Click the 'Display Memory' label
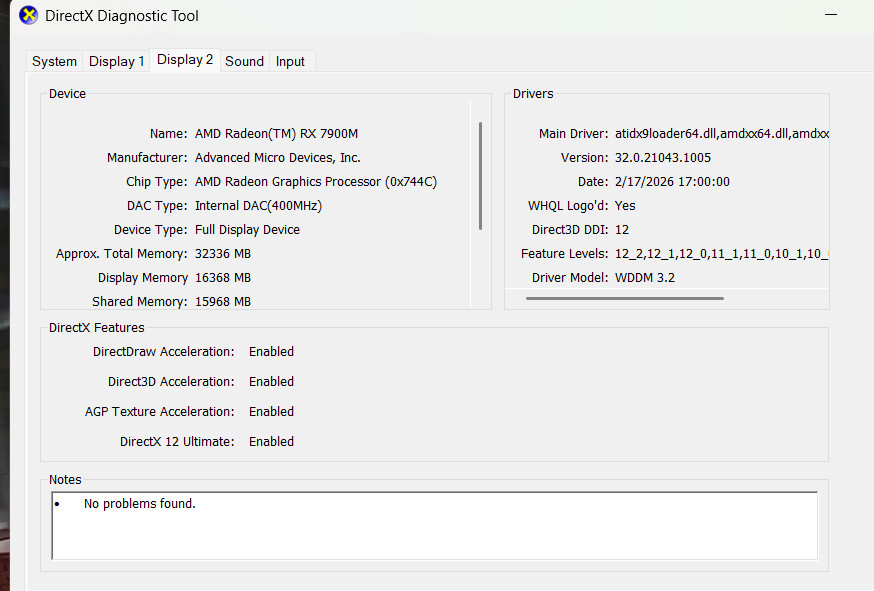The width and height of the screenshot is (874, 591). point(143,278)
